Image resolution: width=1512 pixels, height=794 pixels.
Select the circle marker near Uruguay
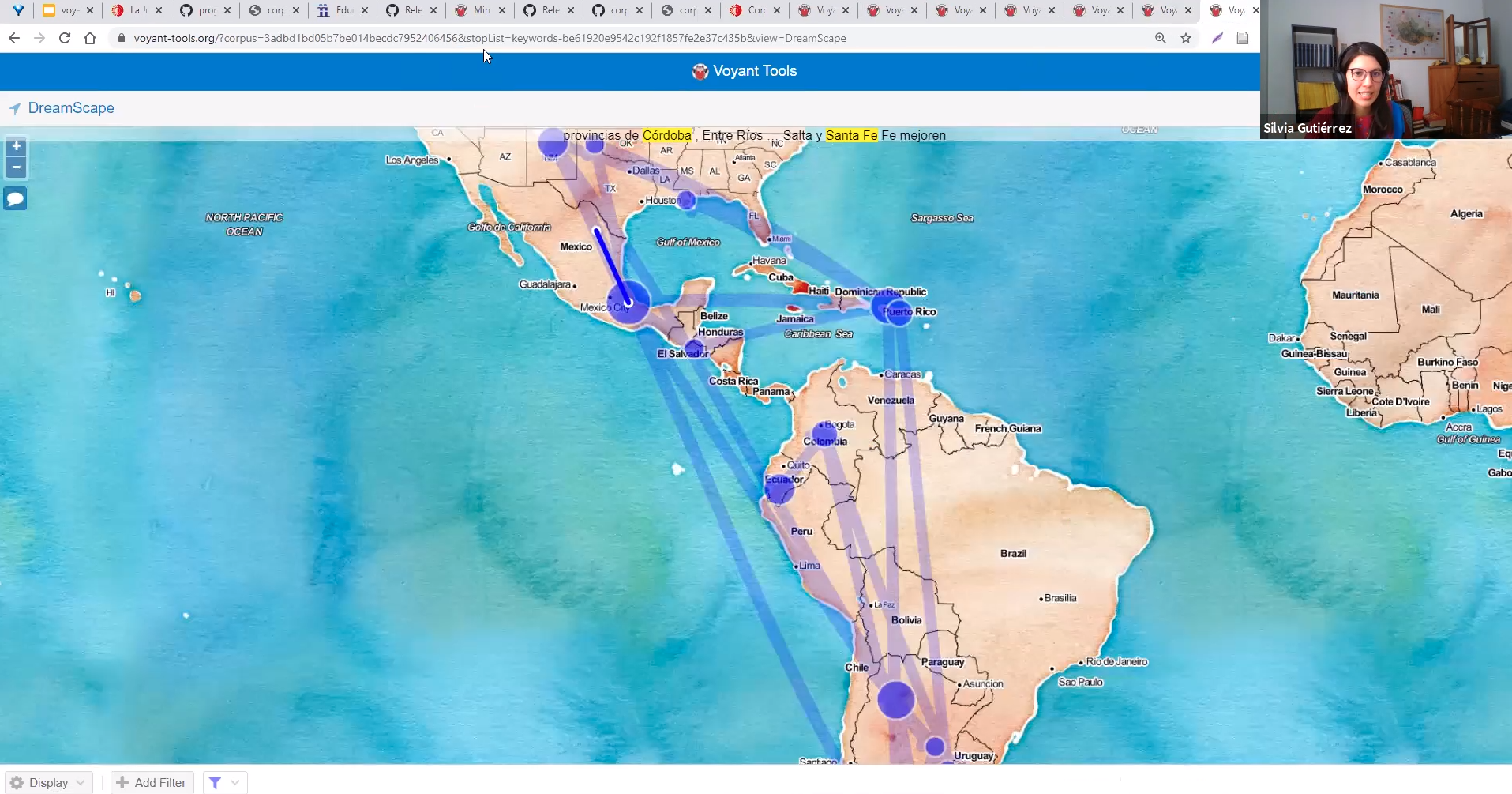pyautogui.click(x=935, y=746)
